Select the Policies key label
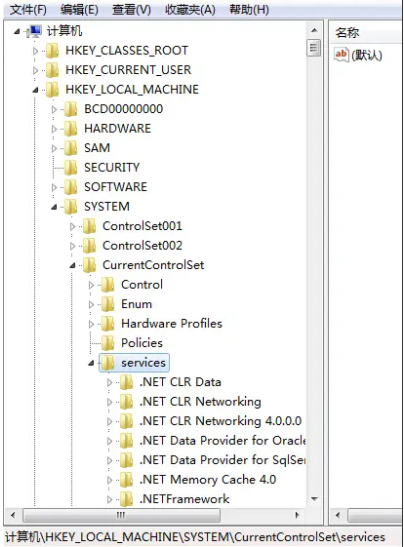Screen dimensions: 404x547 coord(142,343)
